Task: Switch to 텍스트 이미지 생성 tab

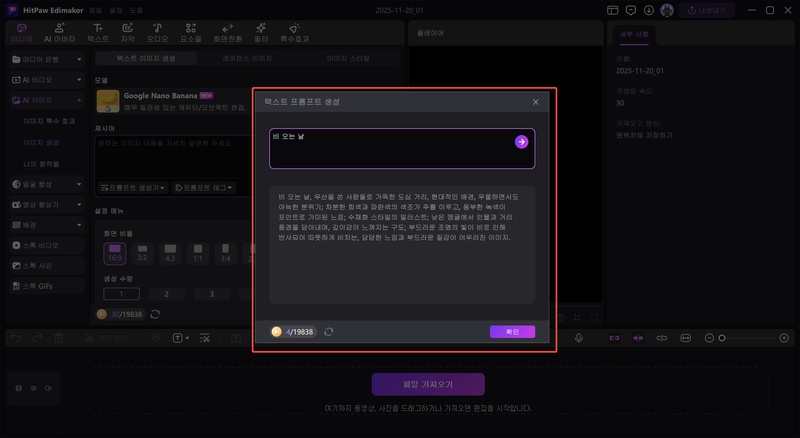Action: coord(146,59)
